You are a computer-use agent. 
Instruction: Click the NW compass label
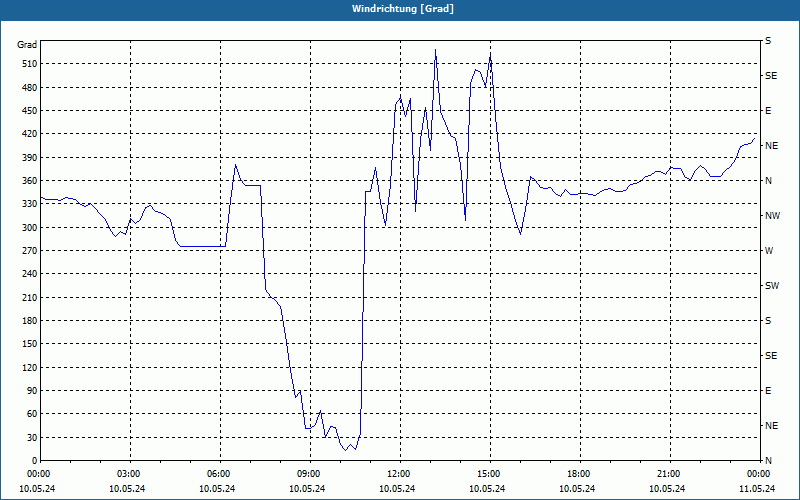pyautogui.click(x=772, y=216)
